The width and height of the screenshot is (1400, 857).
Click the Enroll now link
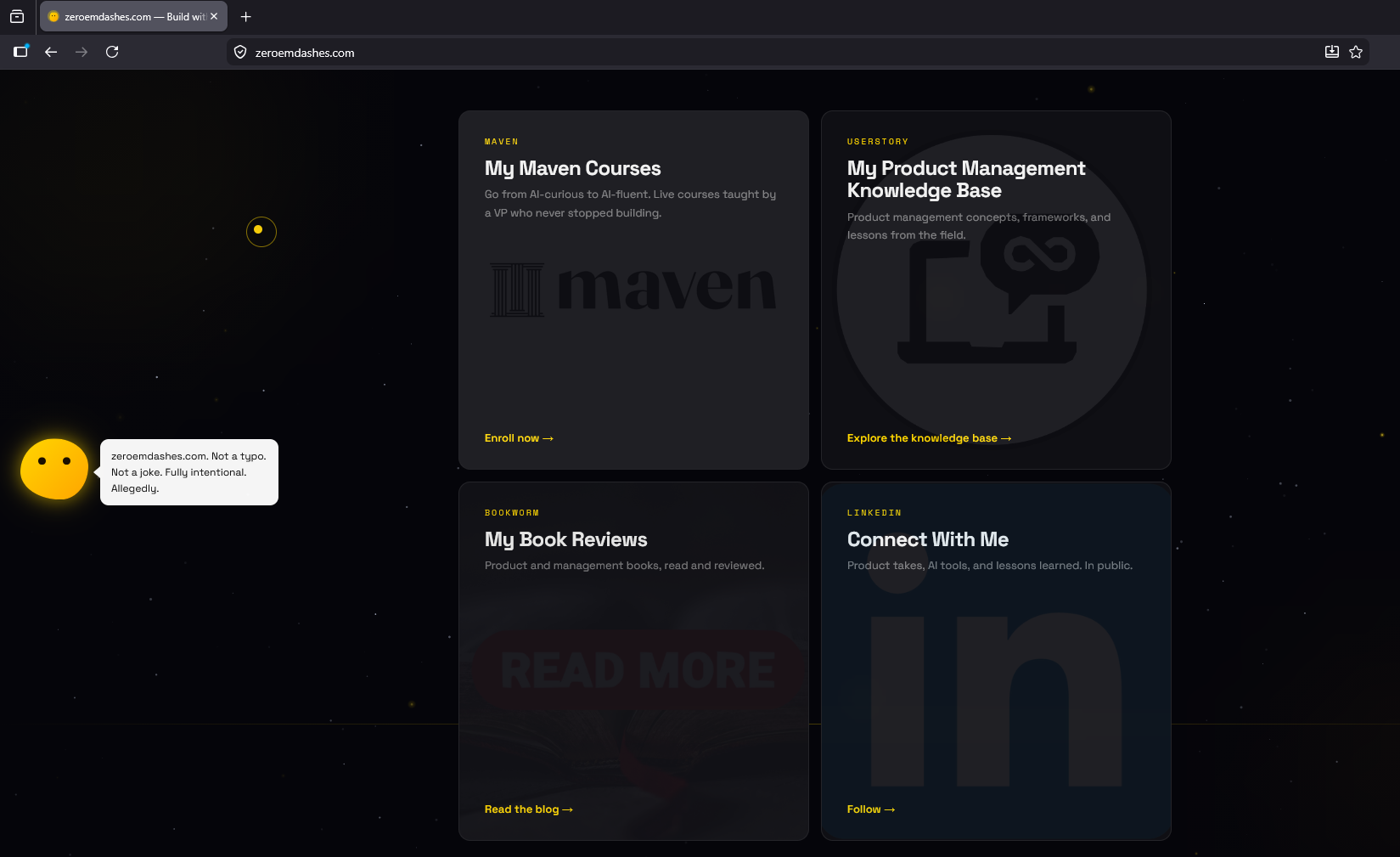(x=519, y=438)
